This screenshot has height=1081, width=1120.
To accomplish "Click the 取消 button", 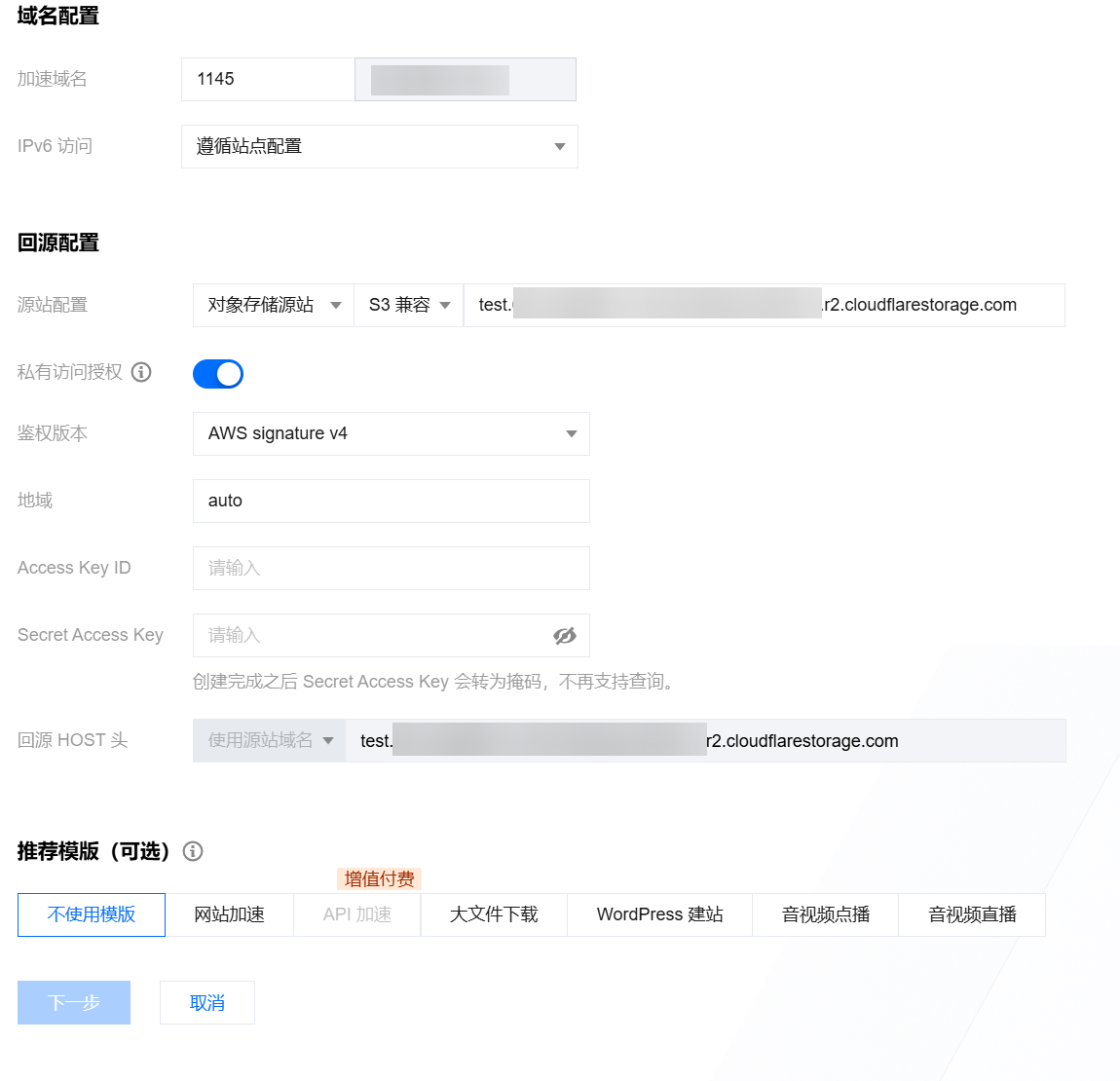I will (207, 1003).
